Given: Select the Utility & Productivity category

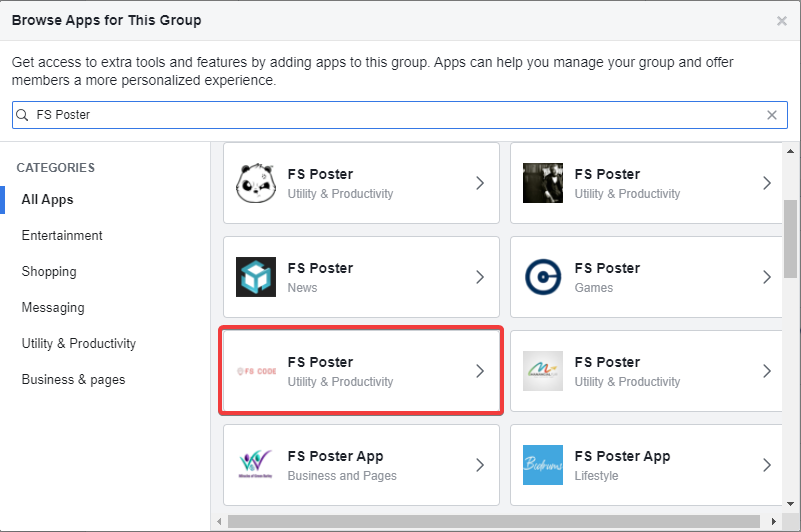Looking at the screenshot, I should [x=79, y=343].
